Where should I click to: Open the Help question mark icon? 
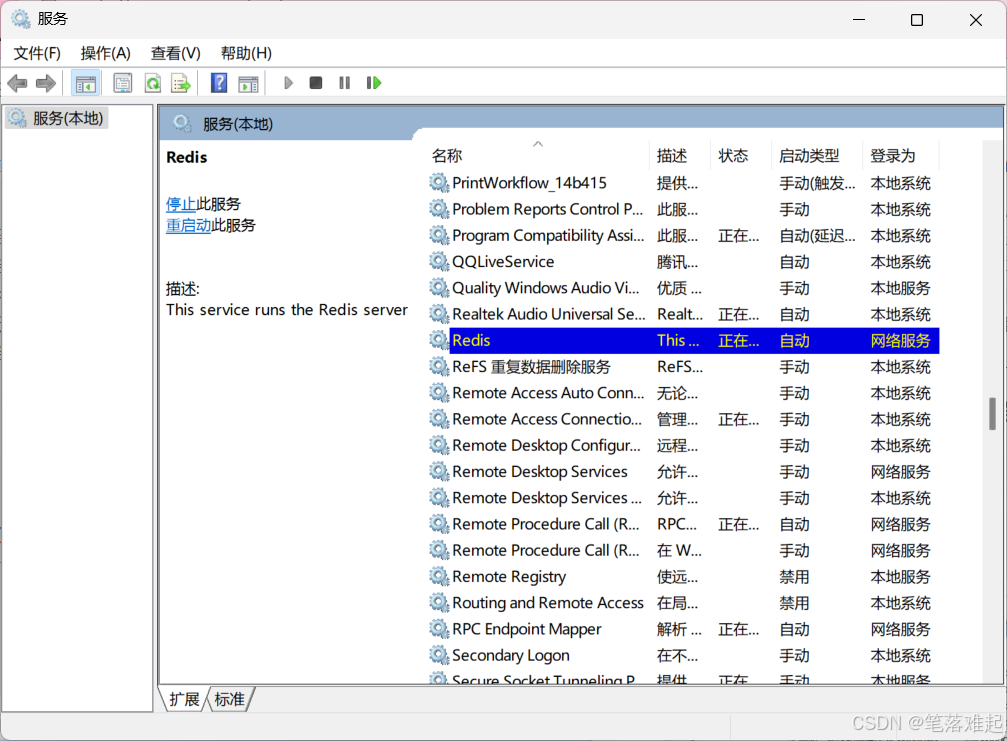pyautogui.click(x=219, y=83)
